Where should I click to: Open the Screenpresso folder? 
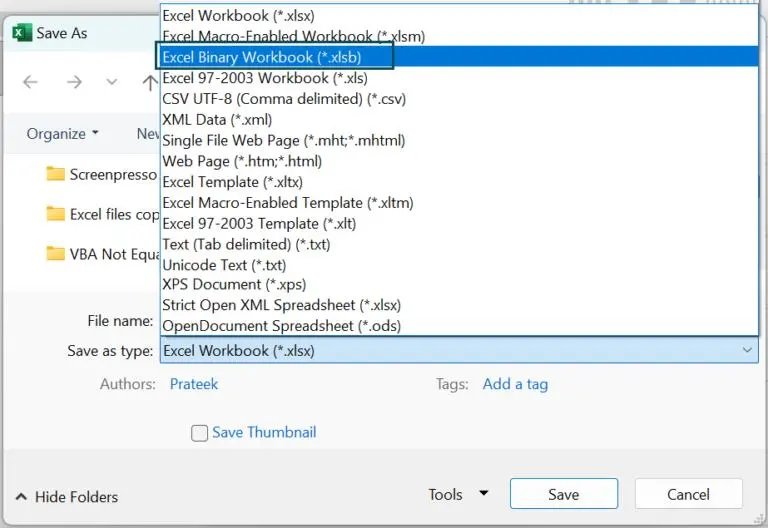pos(102,174)
